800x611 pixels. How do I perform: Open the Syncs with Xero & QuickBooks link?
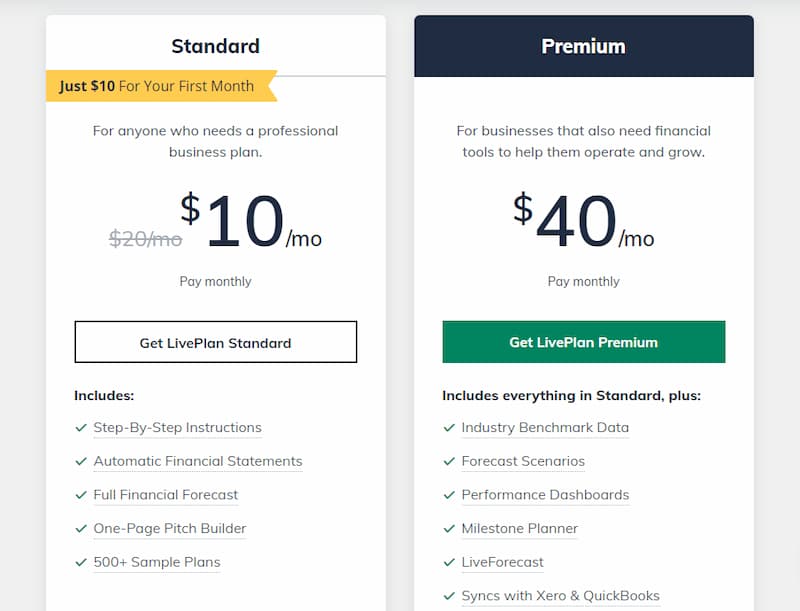click(561, 596)
